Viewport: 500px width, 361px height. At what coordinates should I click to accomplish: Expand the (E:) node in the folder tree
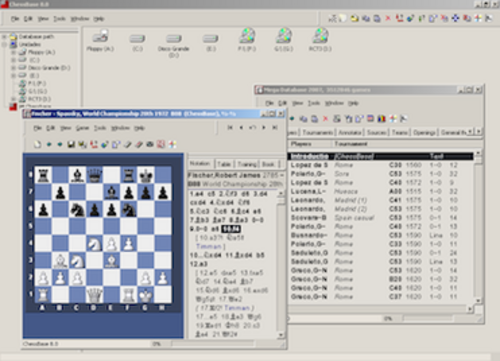(14, 75)
